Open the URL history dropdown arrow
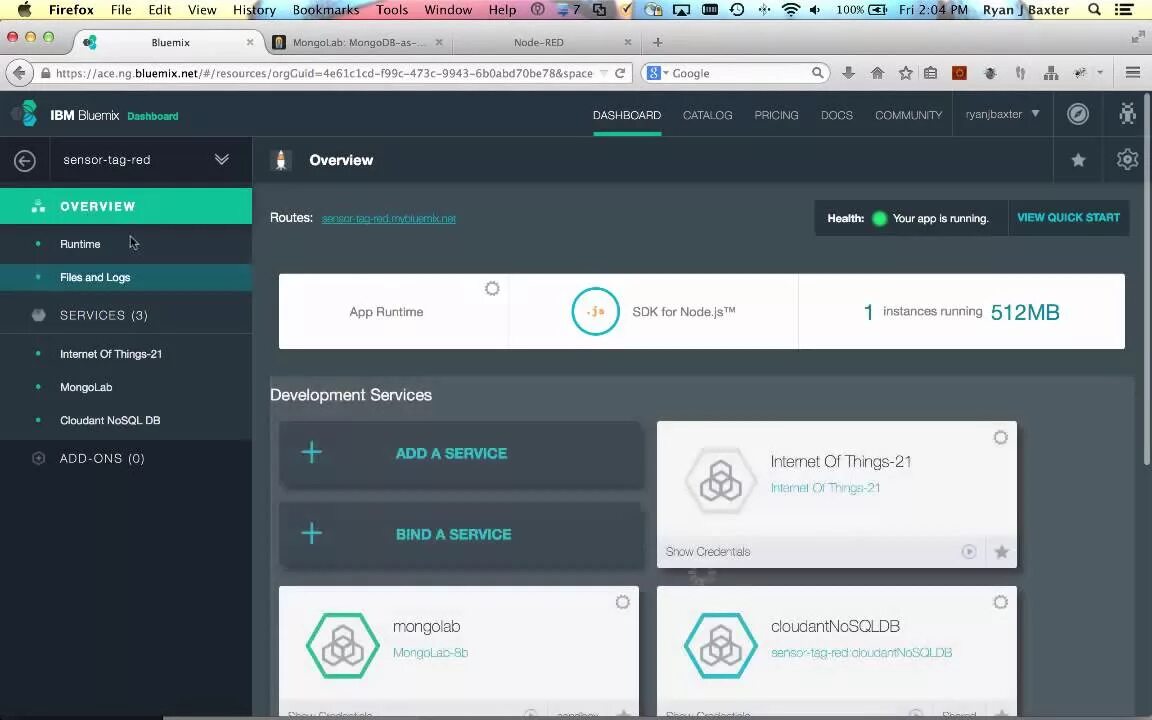The height and width of the screenshot is (720, 1152). pos(604,73)
